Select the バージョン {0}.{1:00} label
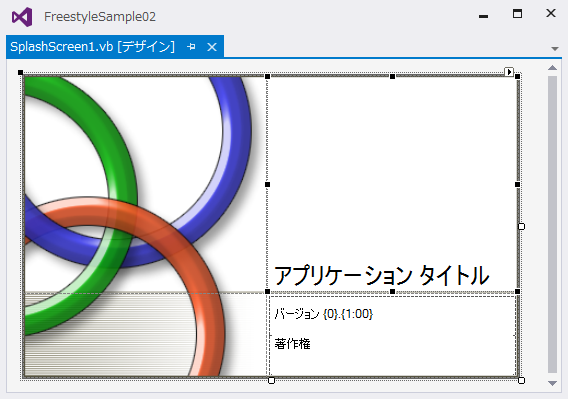Viewport: 568px width, 399px height. click(x=323, y=314)
